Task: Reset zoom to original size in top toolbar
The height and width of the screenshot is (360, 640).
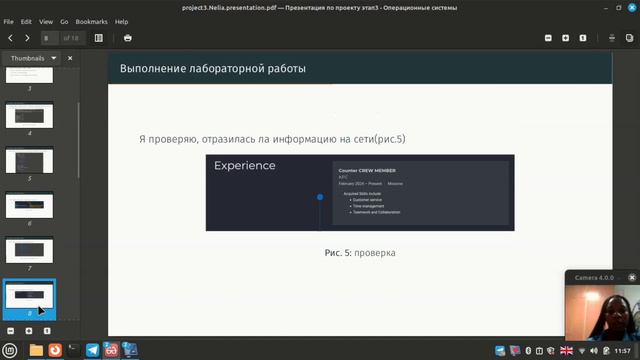Action: click(583, 38)
